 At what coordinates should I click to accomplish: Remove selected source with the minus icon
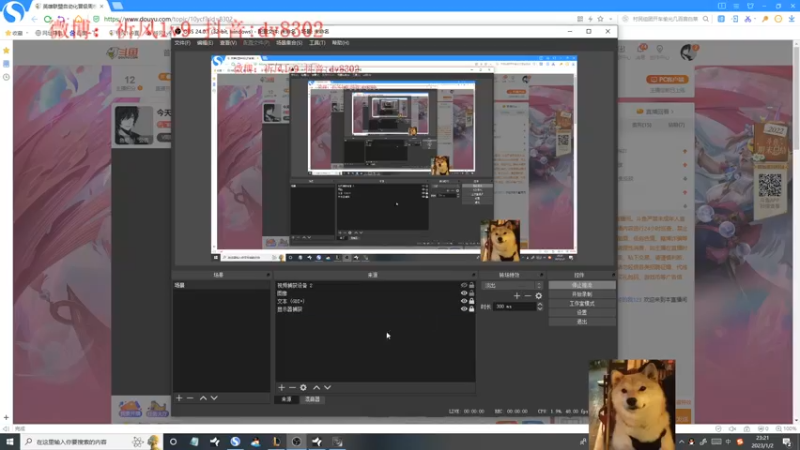coord(292,388)
